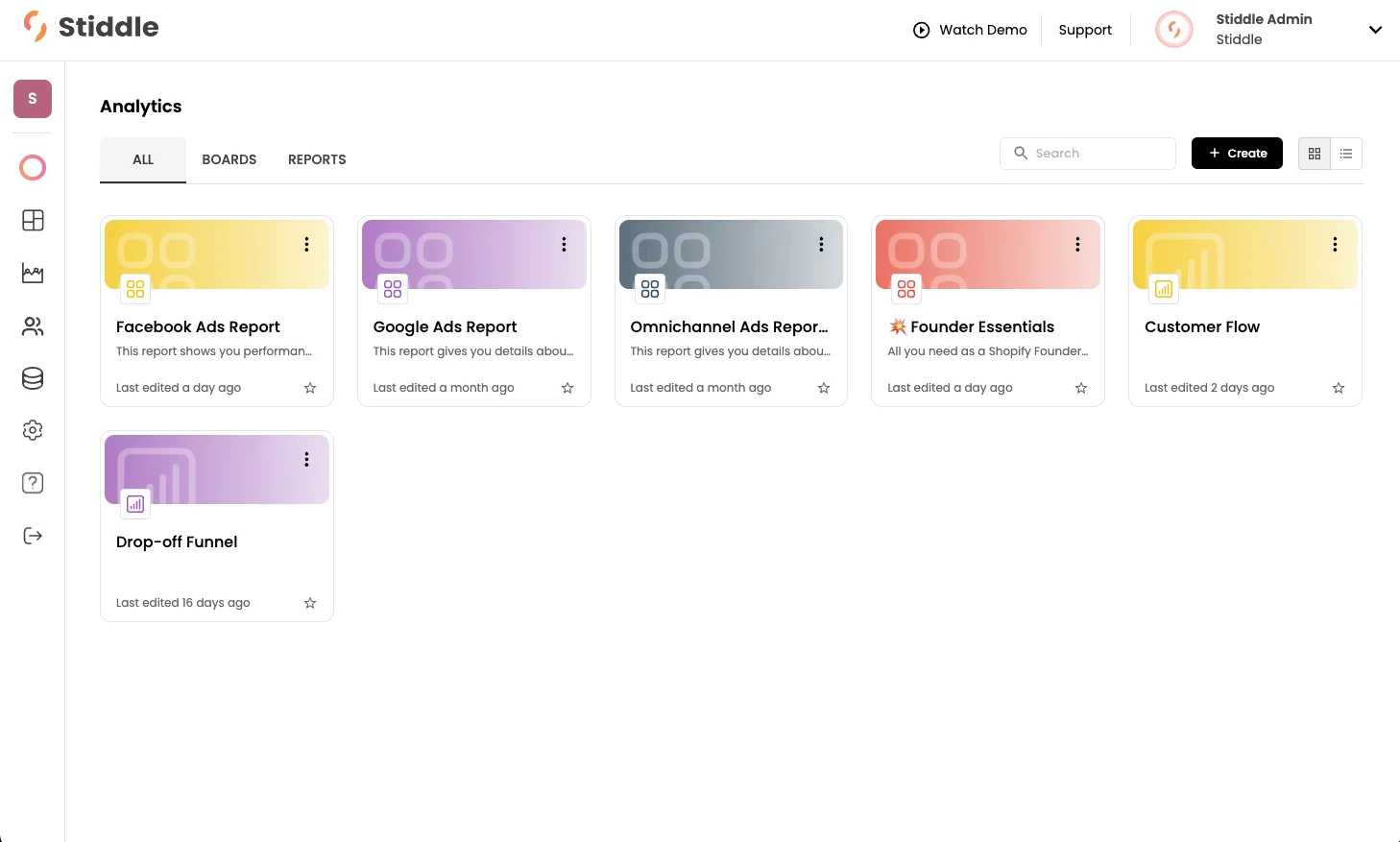Click the board icon on Omnichannel Ads card
Screen dimensions: 1400x842
[650, 289]
